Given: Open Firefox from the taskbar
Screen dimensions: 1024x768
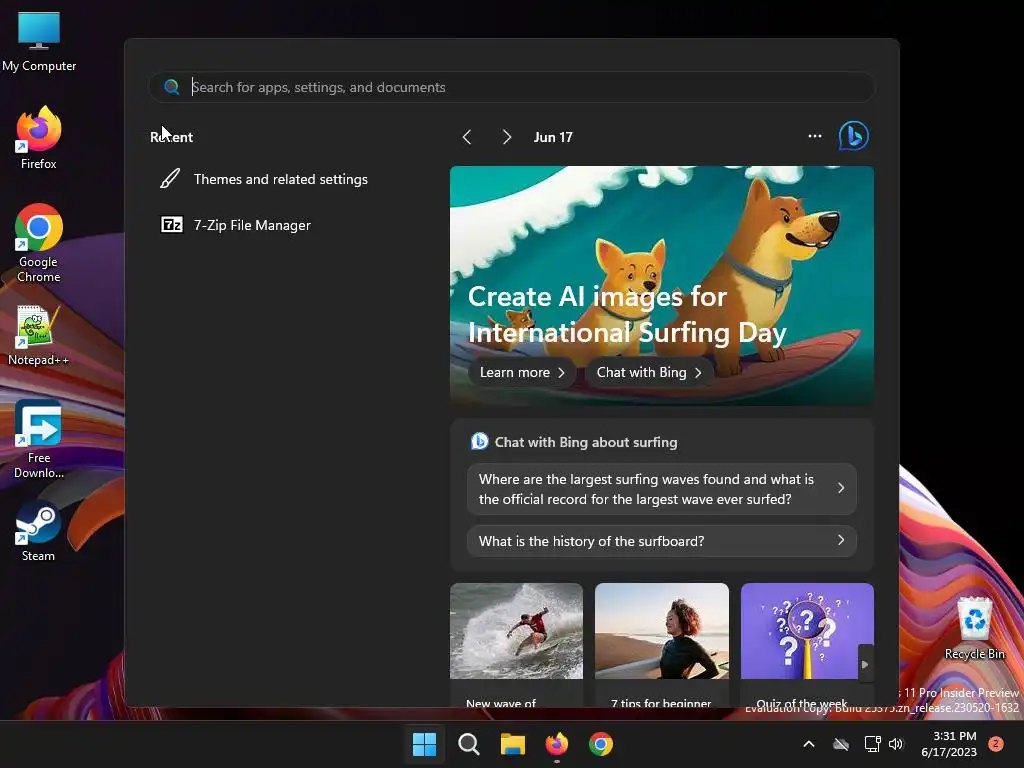Looking at the screenshot, I should pos(556,744).
